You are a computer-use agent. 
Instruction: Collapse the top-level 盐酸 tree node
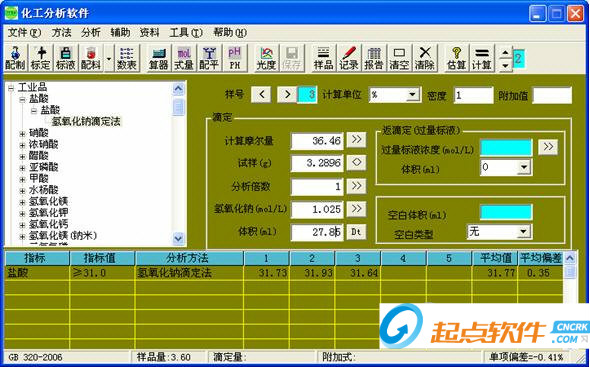(x=22, y=100)
